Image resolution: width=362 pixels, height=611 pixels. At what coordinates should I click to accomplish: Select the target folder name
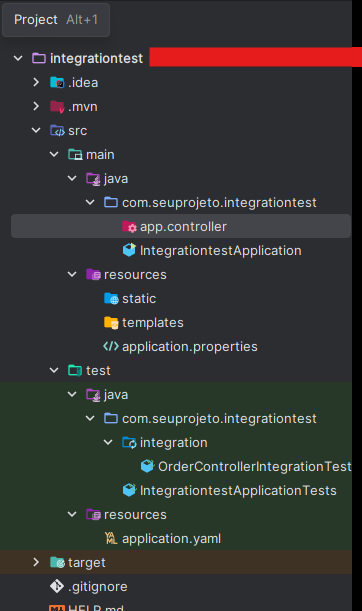coord(87,563)
